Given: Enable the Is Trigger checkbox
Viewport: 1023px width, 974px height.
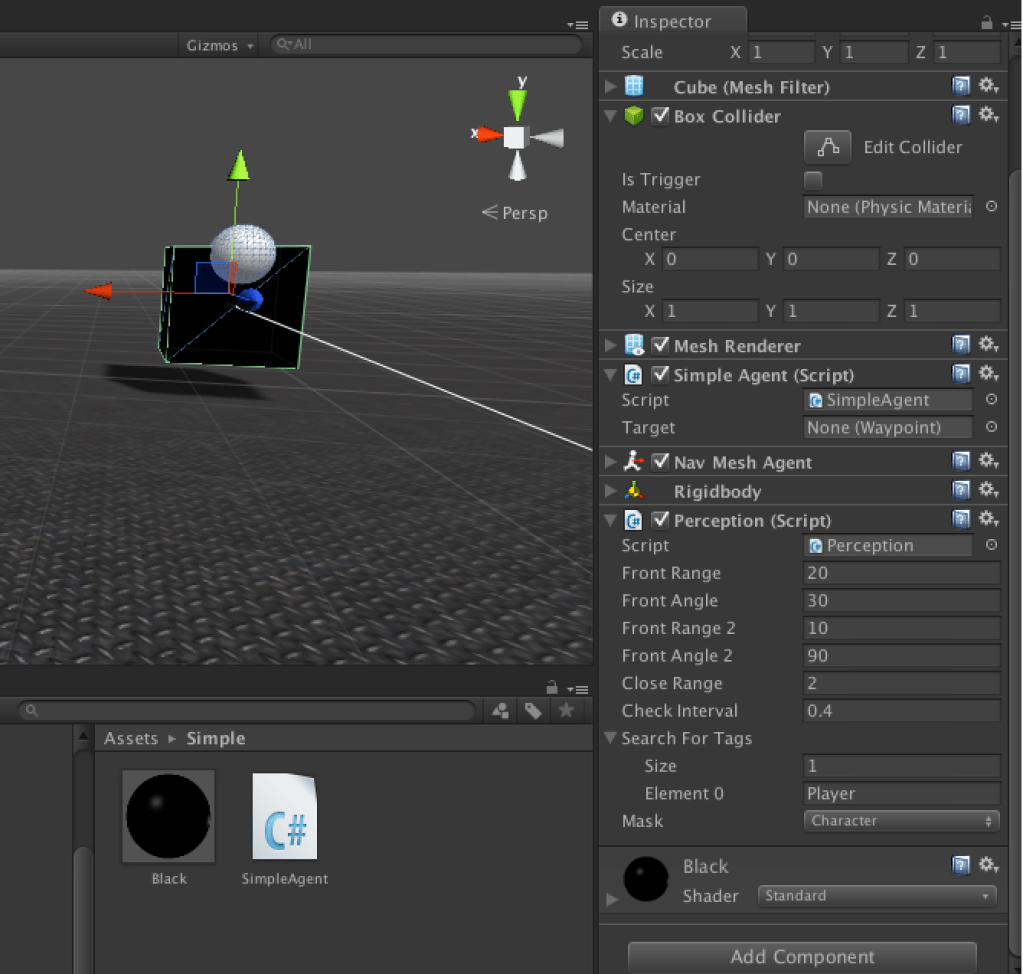Looking at the screenshot, I should [x=813, y=180].
